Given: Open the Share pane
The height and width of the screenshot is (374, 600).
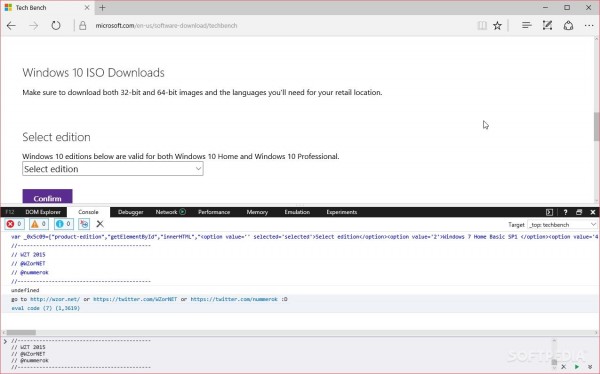Looking at the screenshot, I should tap(568, 26).
